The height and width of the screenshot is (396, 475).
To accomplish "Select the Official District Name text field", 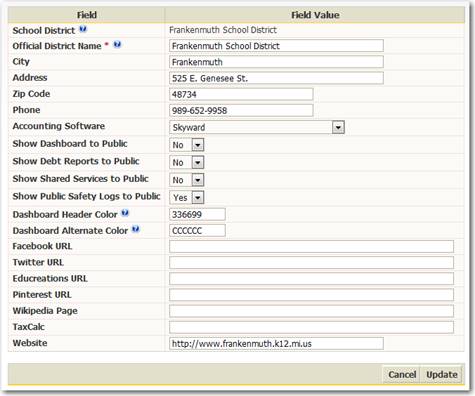I will pyautogui.click(x=276, y=46).
